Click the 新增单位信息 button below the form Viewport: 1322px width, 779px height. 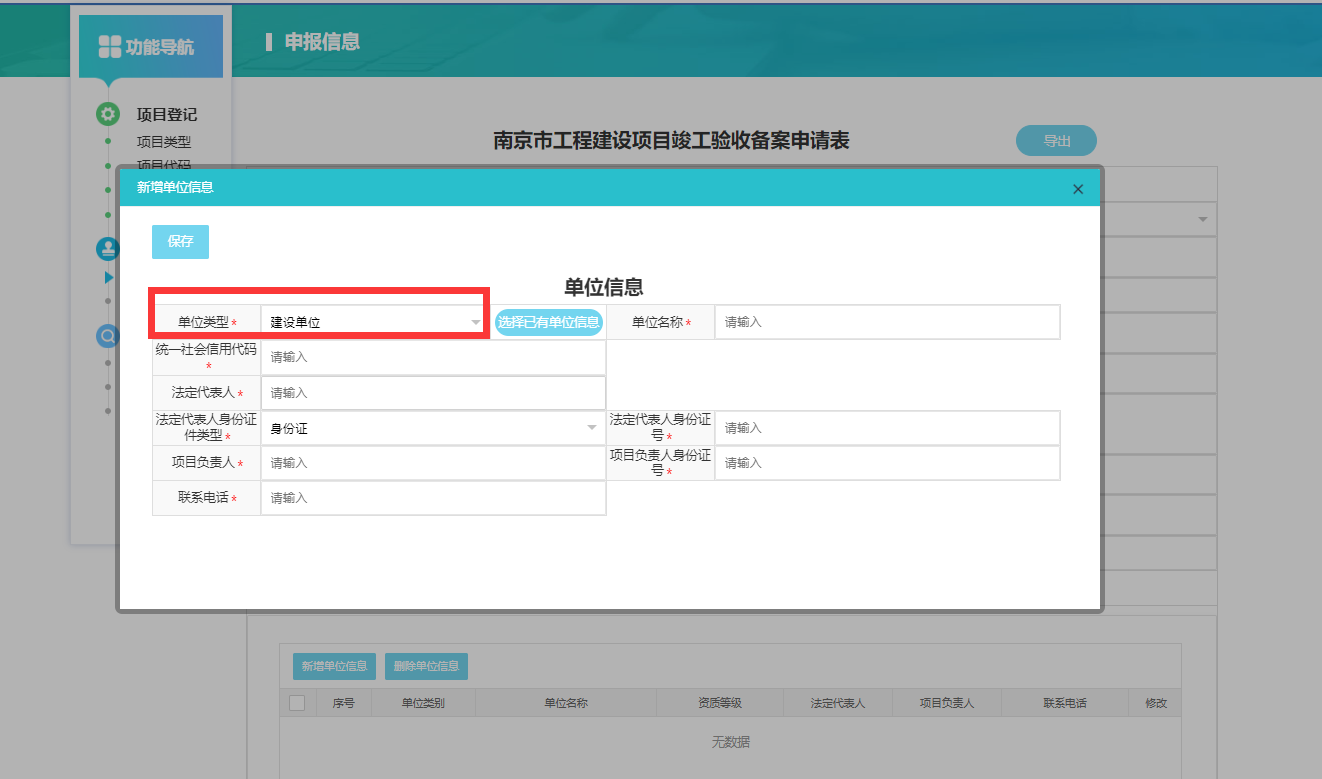click(334, 666)
